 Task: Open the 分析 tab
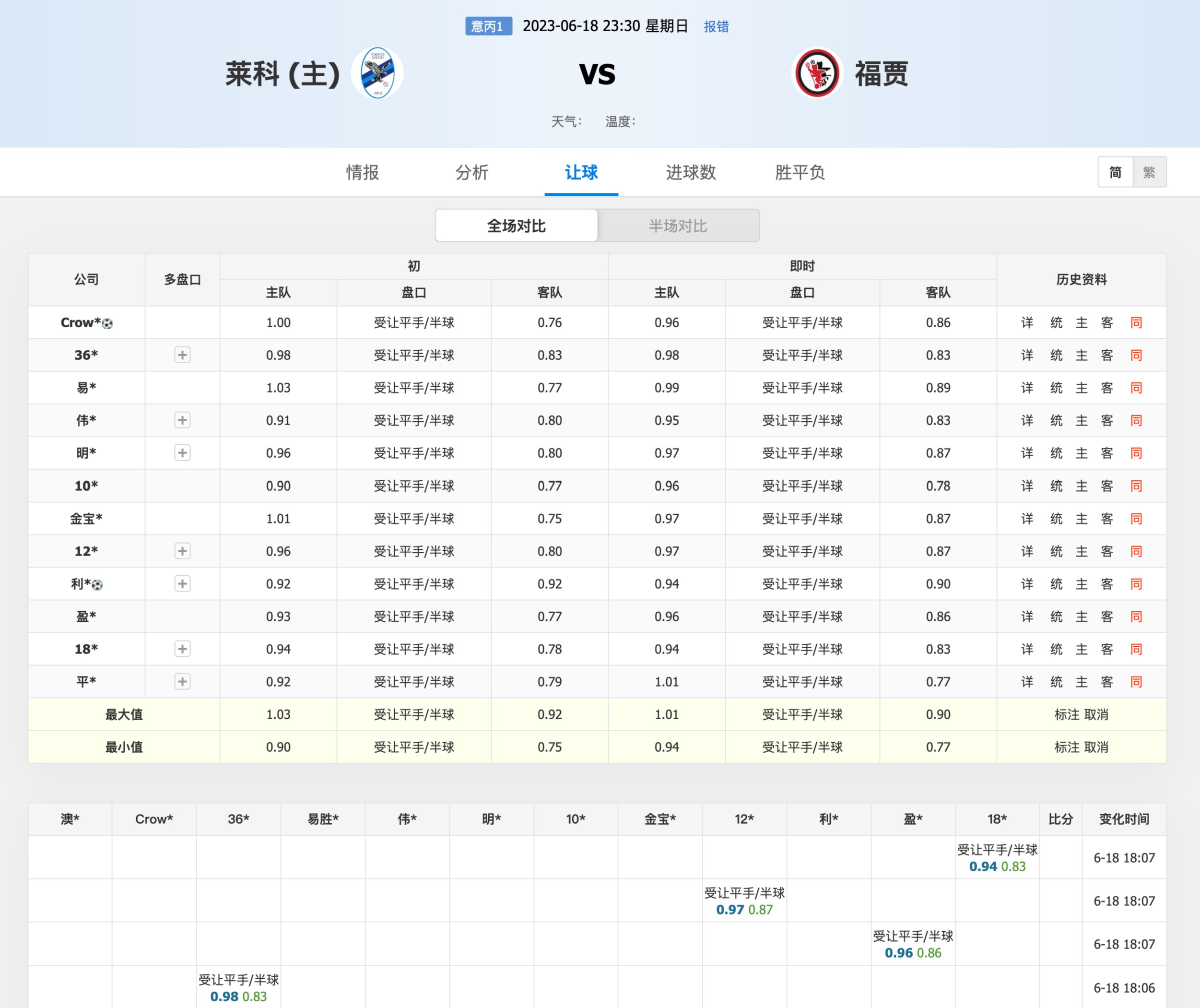coord(471,172)
